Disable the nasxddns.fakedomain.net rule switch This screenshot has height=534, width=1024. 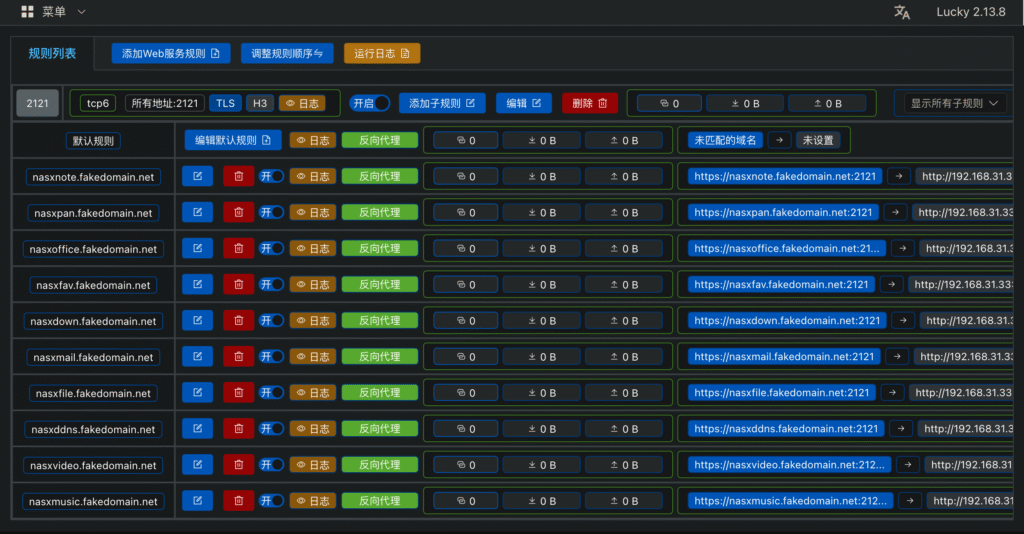[272, 429]
